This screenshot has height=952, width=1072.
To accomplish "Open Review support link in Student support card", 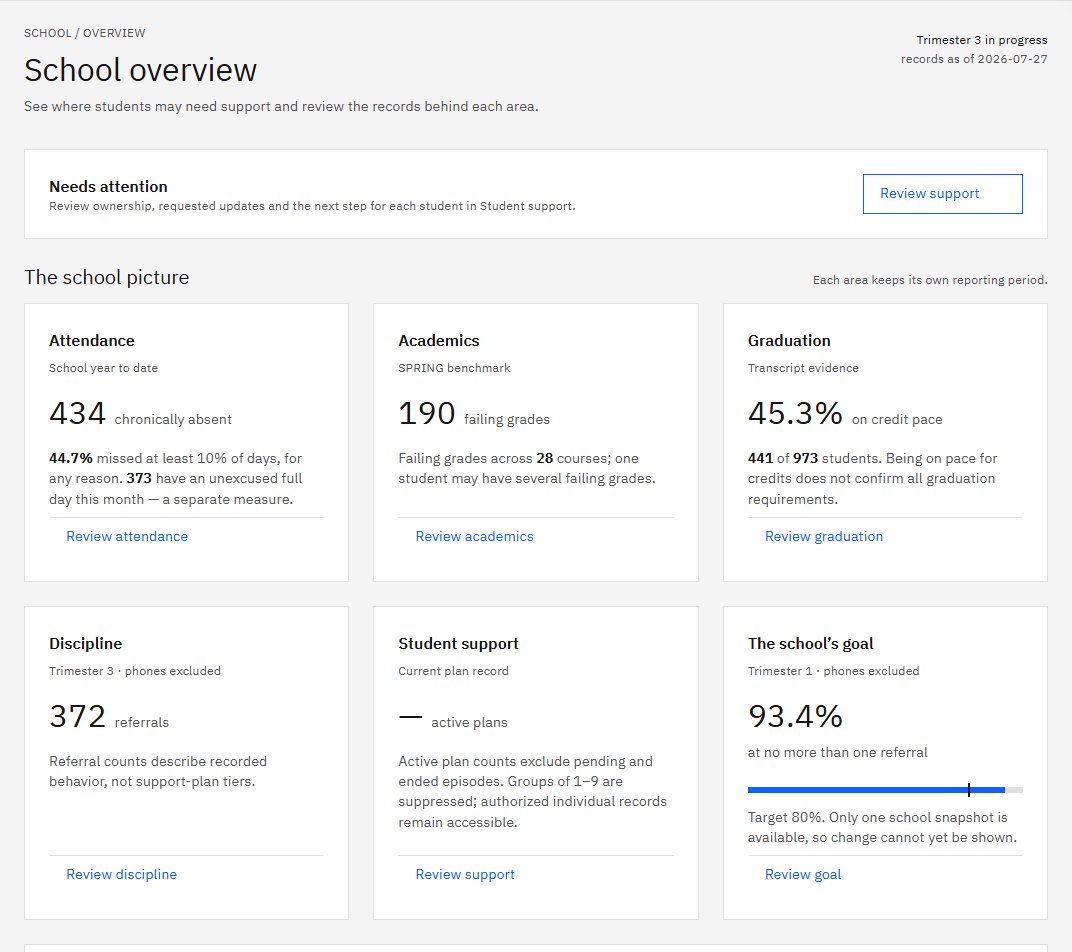I will 465,874.
